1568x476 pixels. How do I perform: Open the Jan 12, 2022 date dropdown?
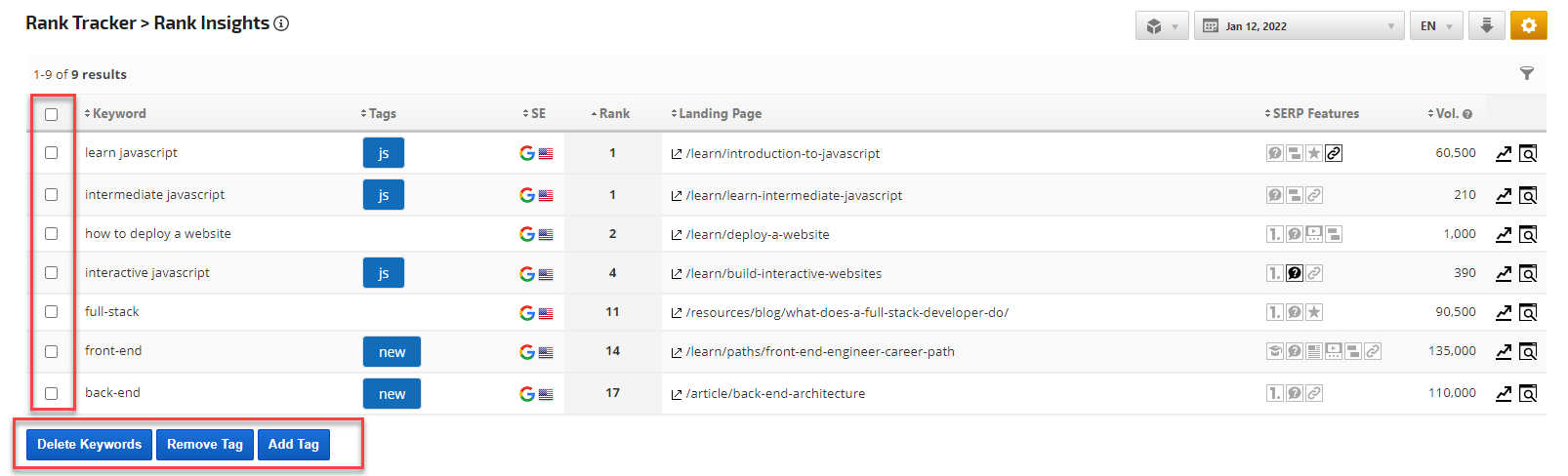[1299, 26]
